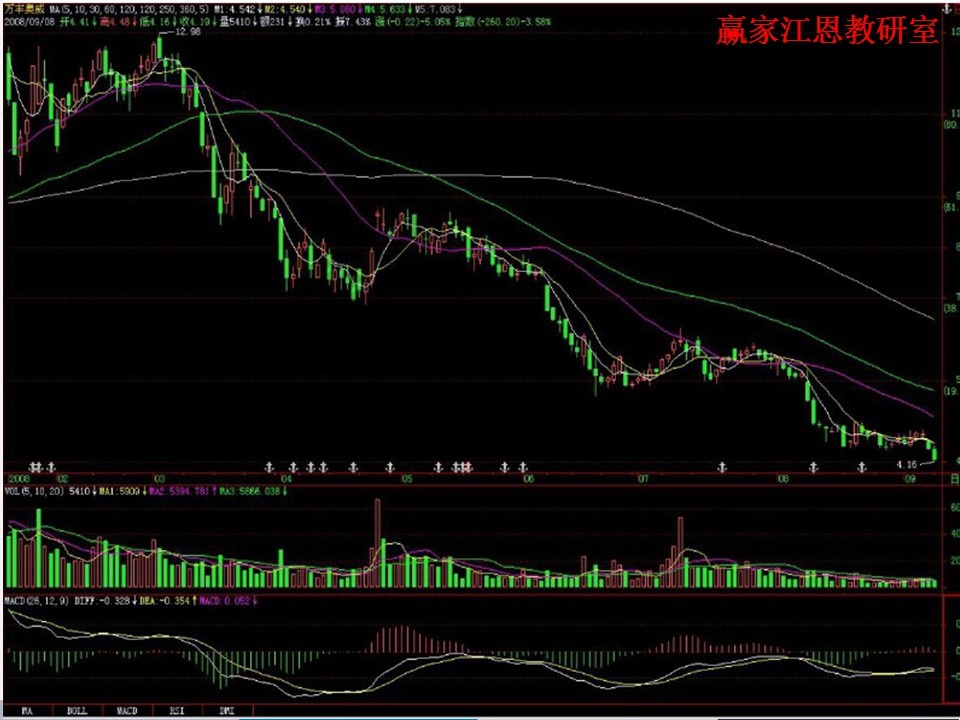The height and width of the screenshot is (720, 960).
Task: Click the 4.16 low price marker
Action: click(906, 465)
